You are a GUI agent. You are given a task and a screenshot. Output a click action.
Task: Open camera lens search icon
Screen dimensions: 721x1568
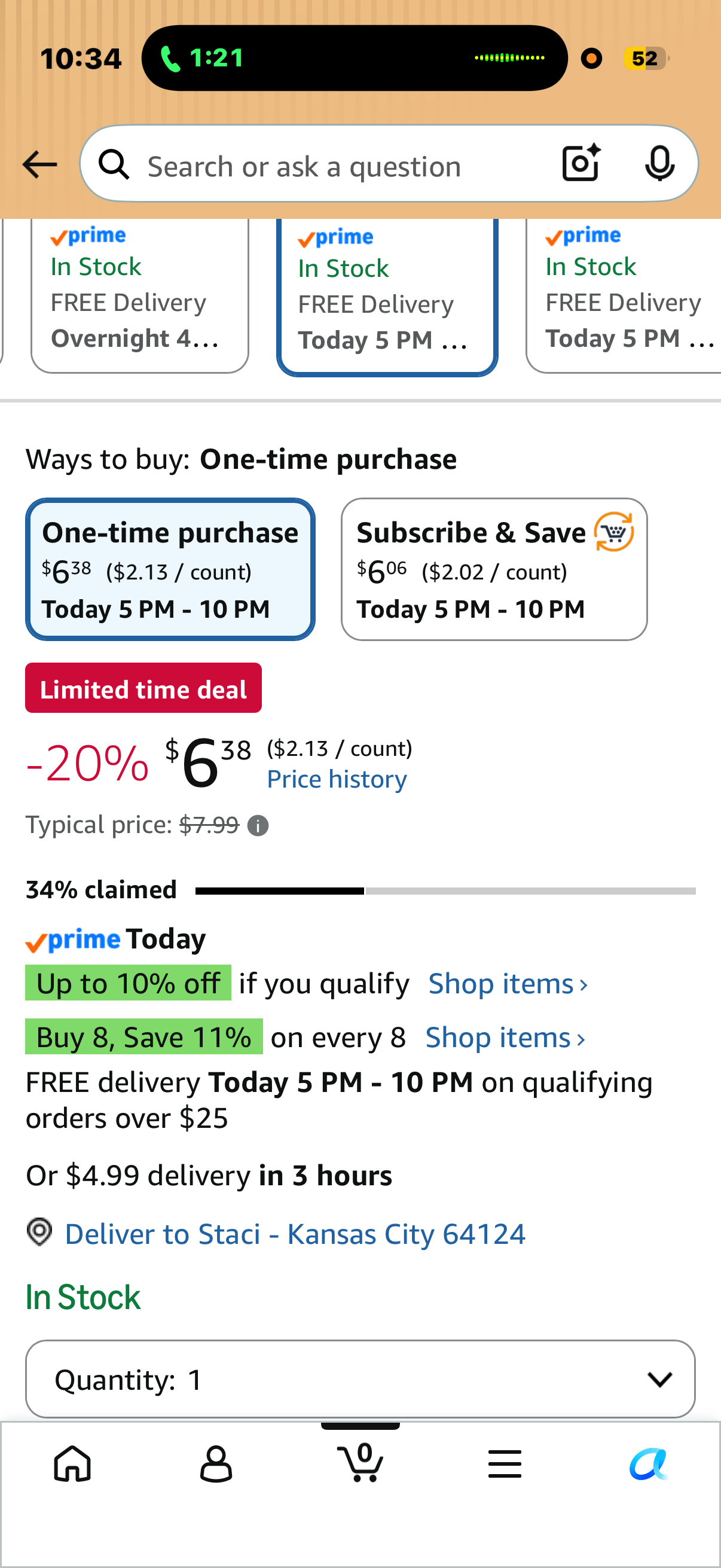pos(581,163)
